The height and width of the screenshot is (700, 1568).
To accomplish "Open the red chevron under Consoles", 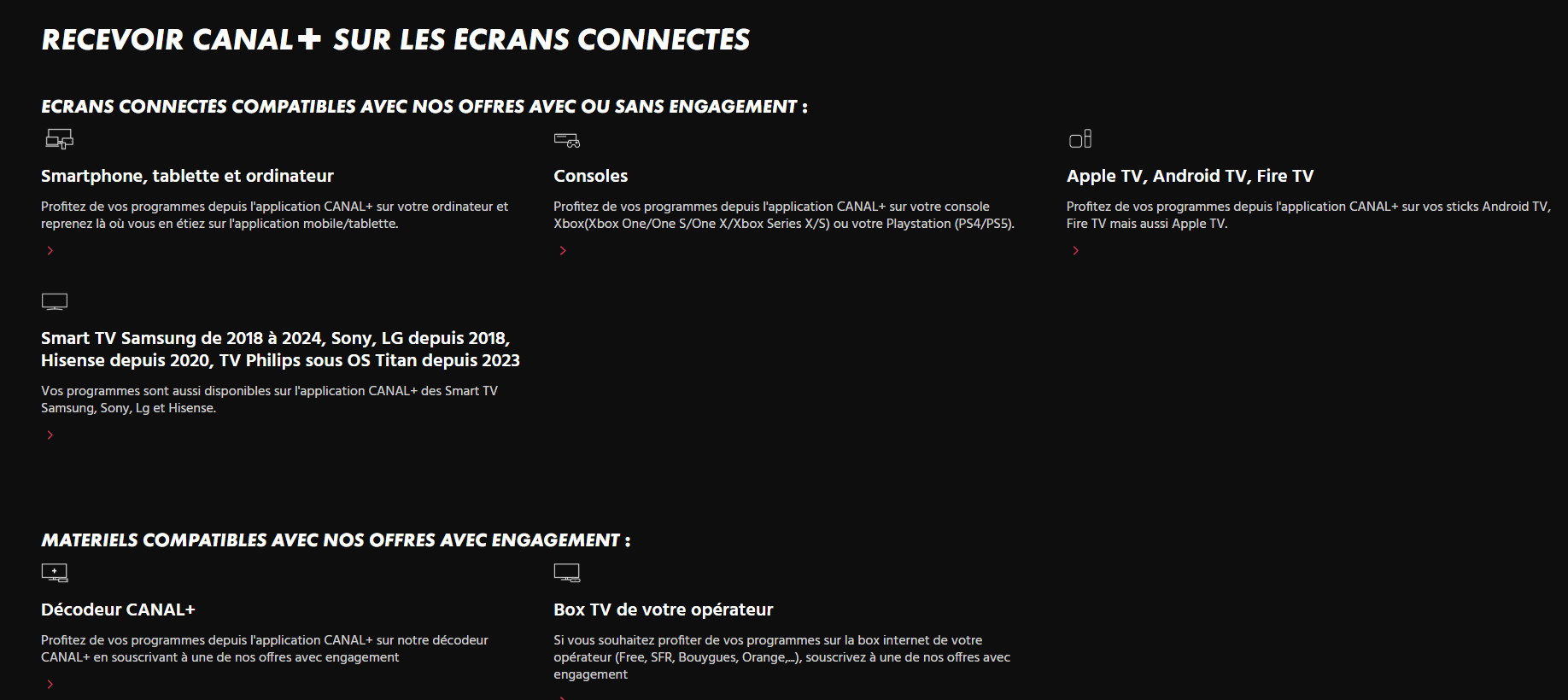I will pyautogui.click(x=563, y=250).
